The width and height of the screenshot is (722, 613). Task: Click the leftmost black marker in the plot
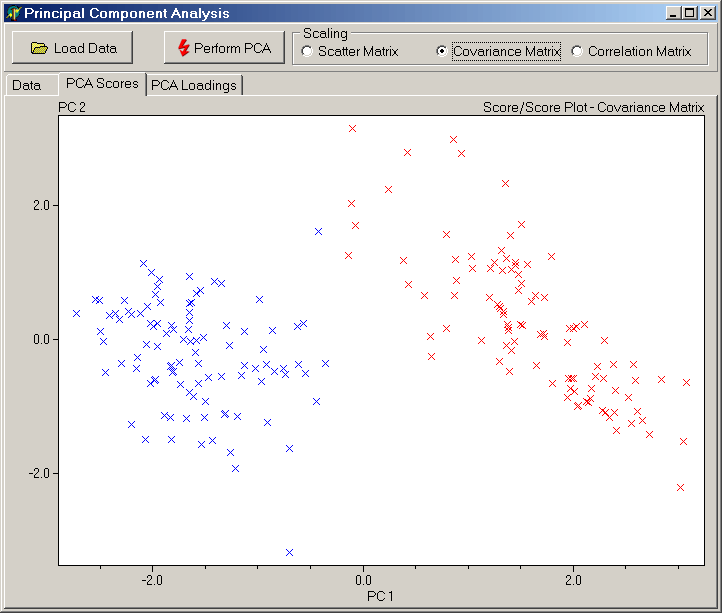tap(76, 313)
